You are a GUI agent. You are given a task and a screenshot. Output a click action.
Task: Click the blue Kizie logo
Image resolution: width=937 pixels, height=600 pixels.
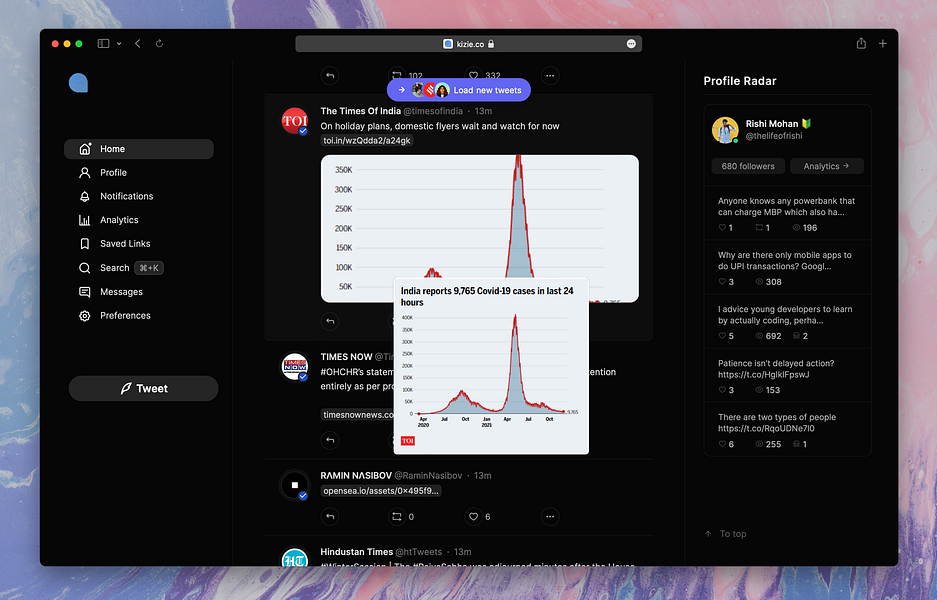(78, 83)
